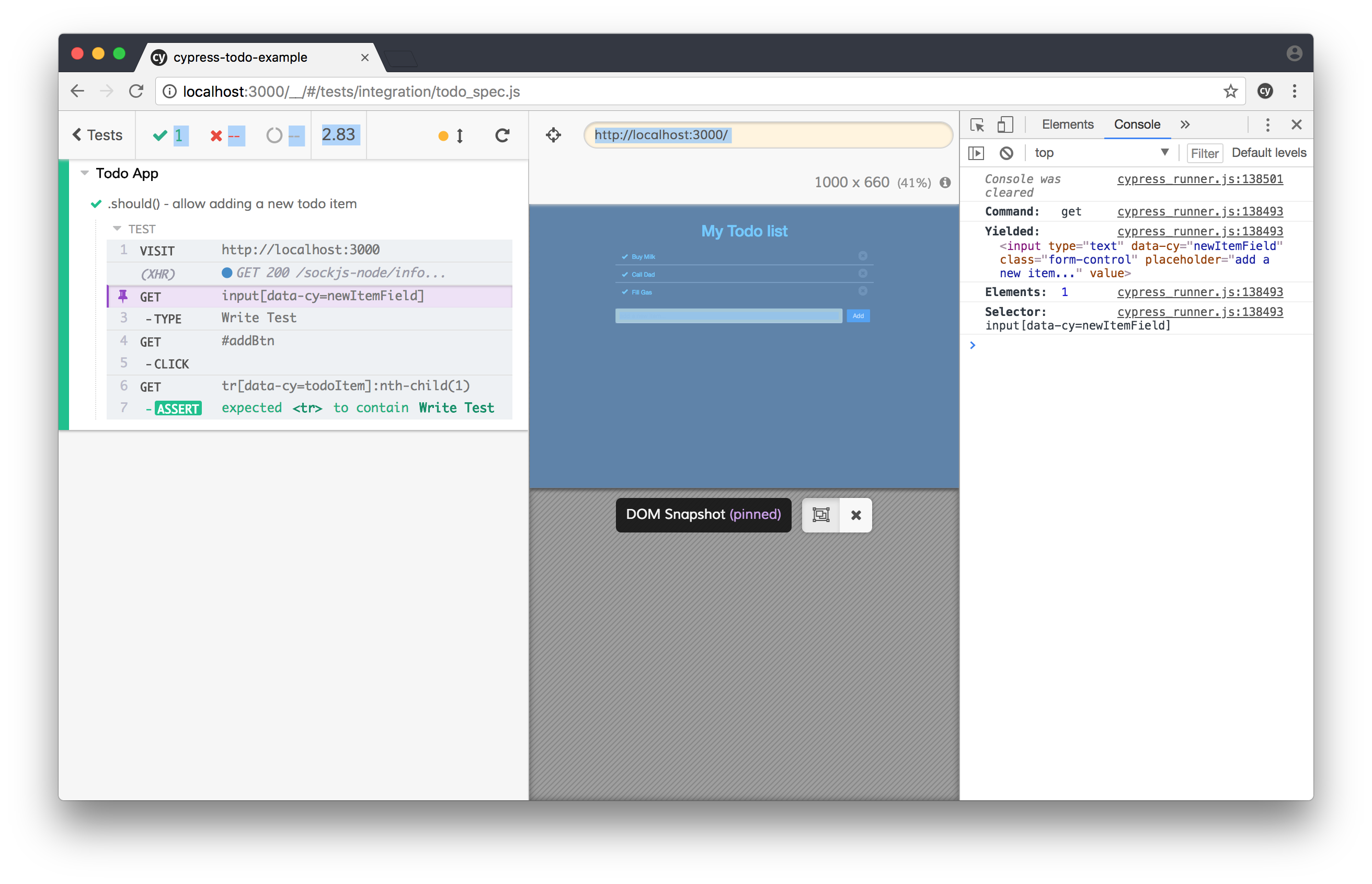Click the rerun tests reload icon
Screen dimensions: 1372x884
click(x=502, y=135)
